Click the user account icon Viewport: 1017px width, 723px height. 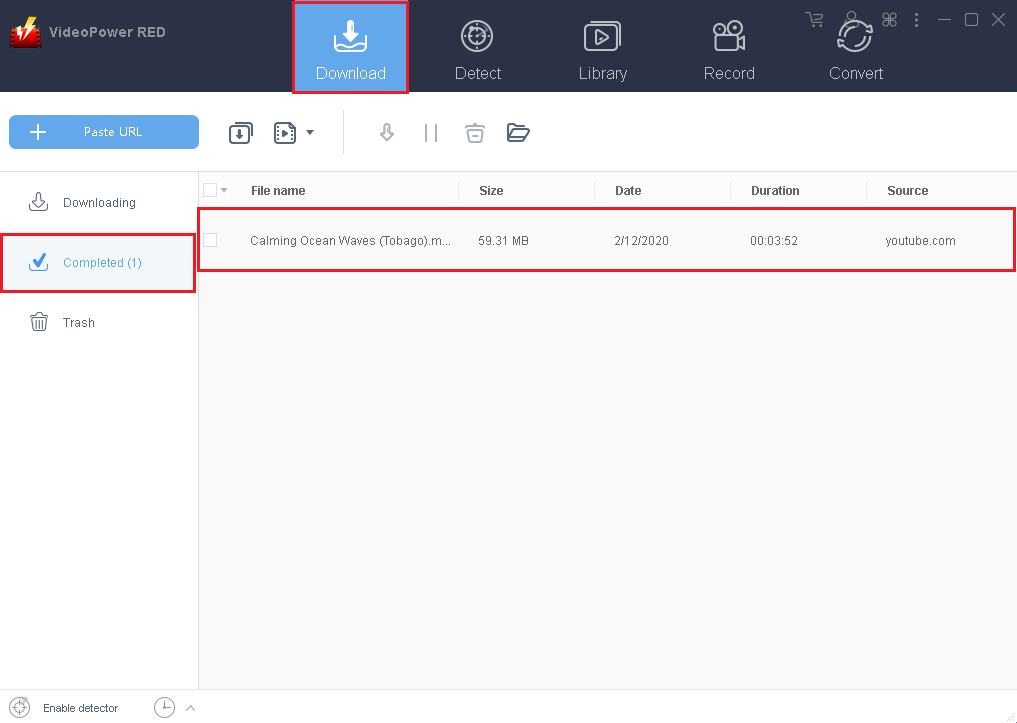pos(852,20)
